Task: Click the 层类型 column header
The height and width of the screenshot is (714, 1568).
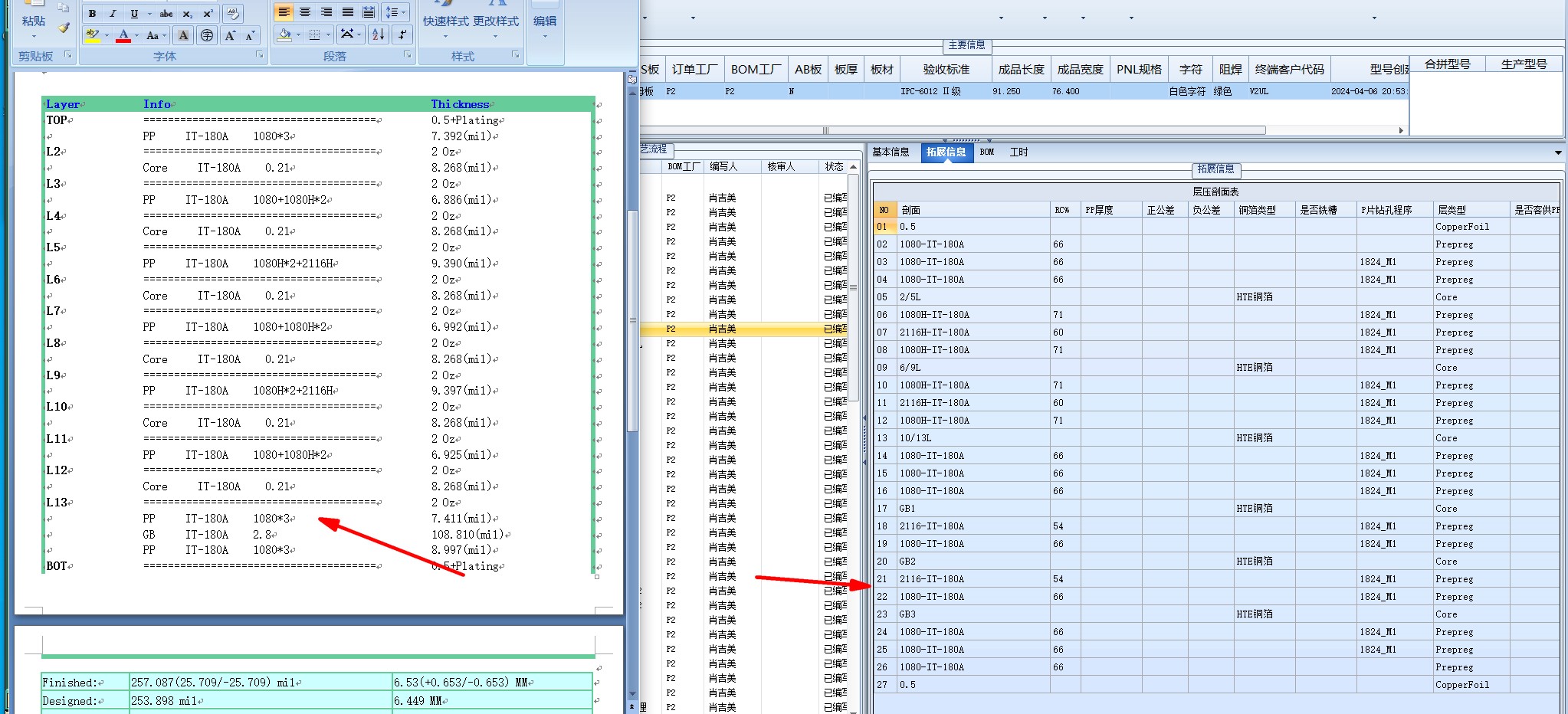Action: 1471,209
